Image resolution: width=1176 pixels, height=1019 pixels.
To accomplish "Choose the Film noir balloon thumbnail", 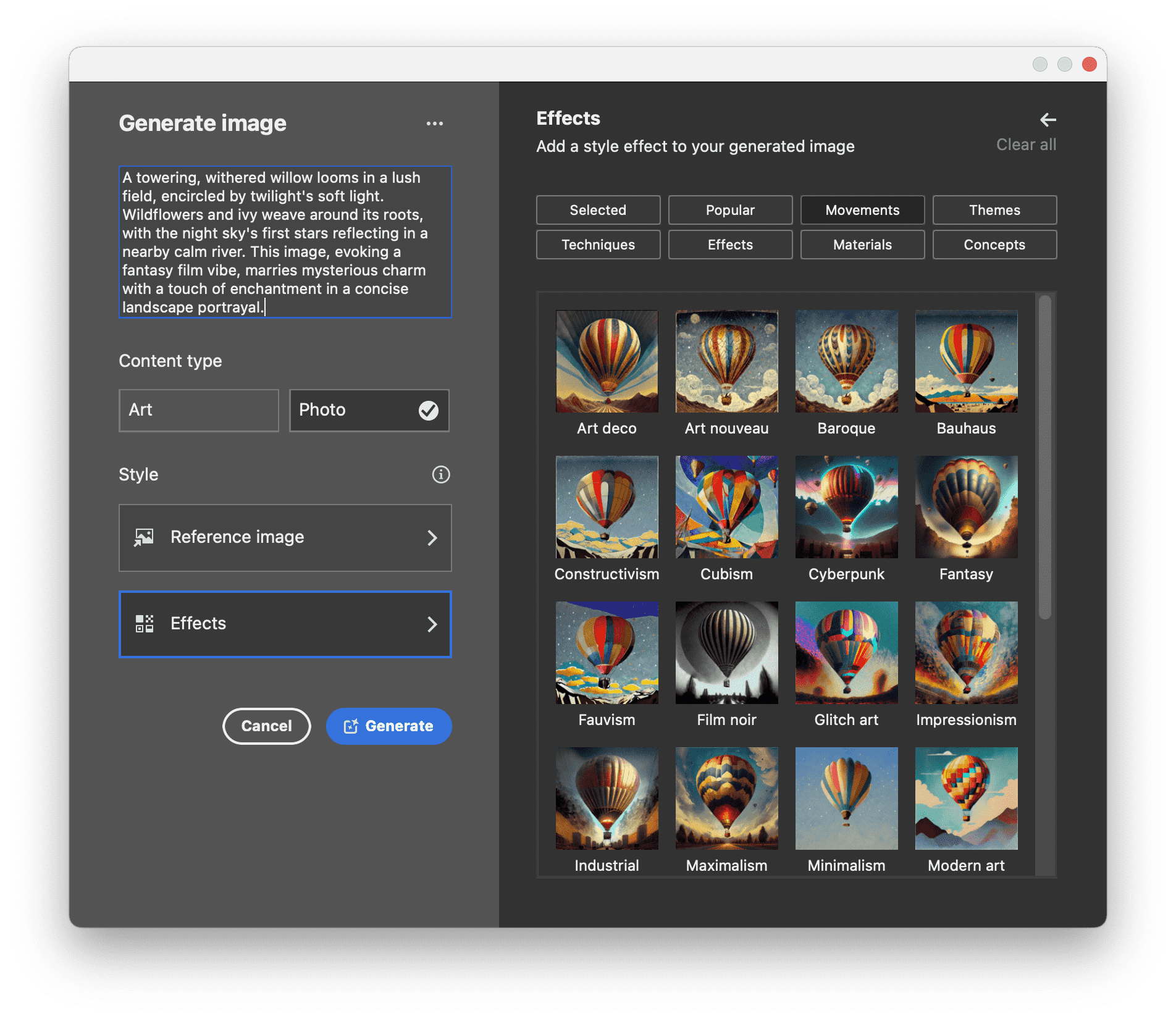I will tap(726, 653).
